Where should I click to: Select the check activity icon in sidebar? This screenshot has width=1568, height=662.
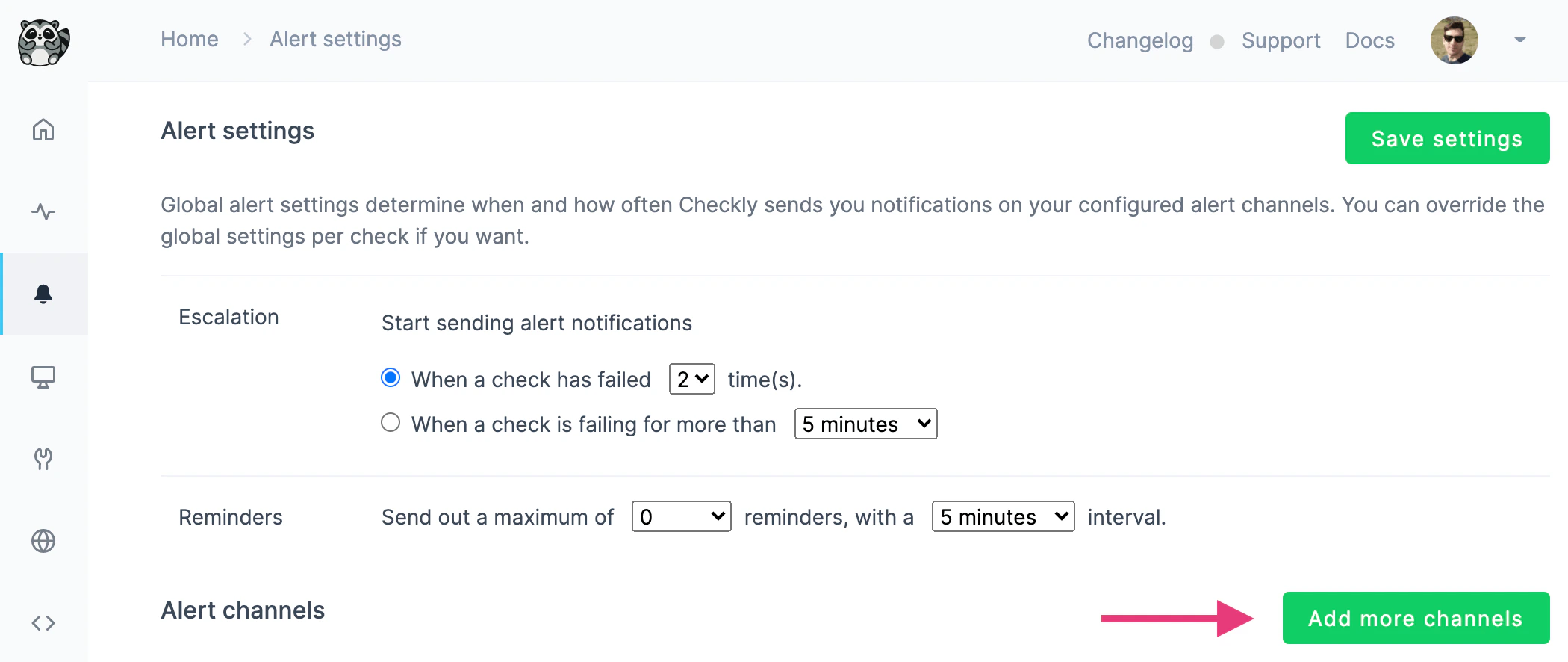(x=44, y=211)
